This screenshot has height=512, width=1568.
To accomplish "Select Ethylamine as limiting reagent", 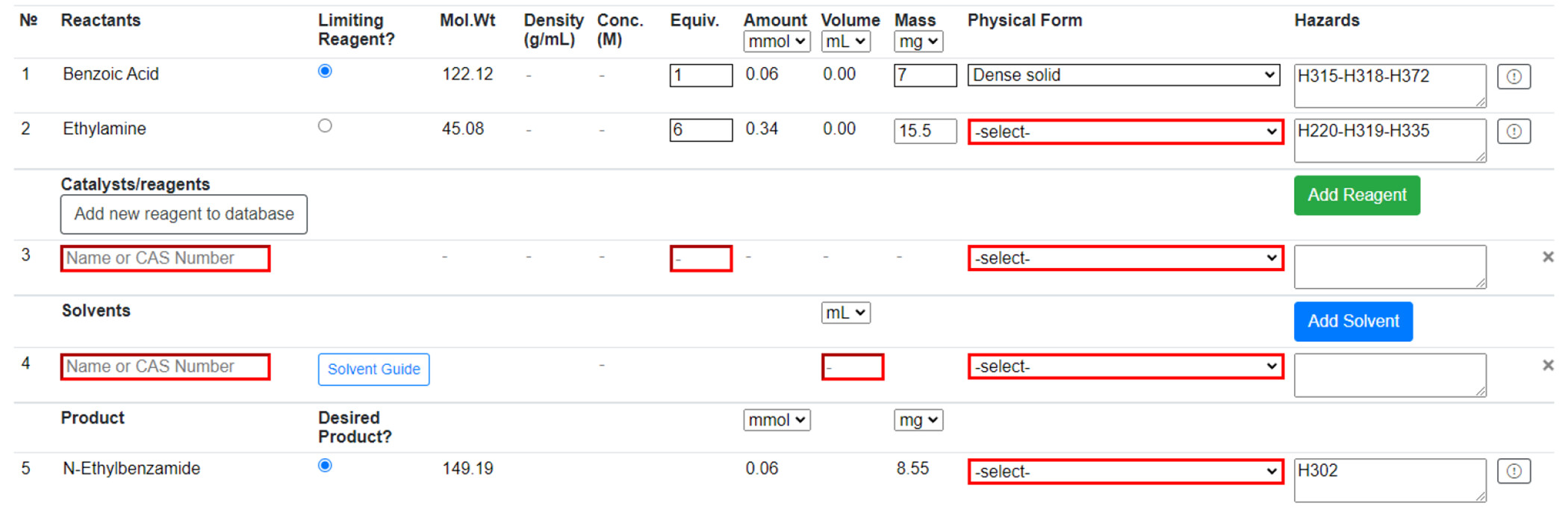I will tap(325, 125).
